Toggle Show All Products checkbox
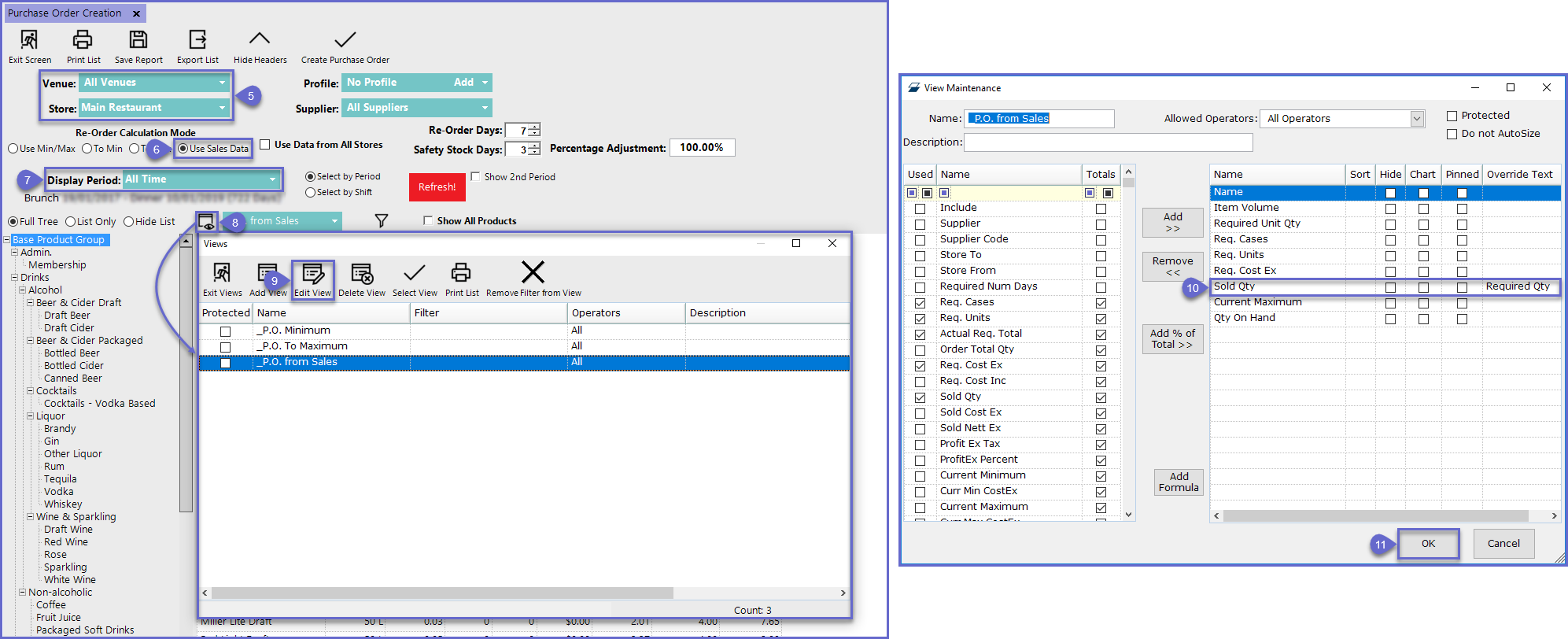The image size is (1568, 639). [428, 220]
